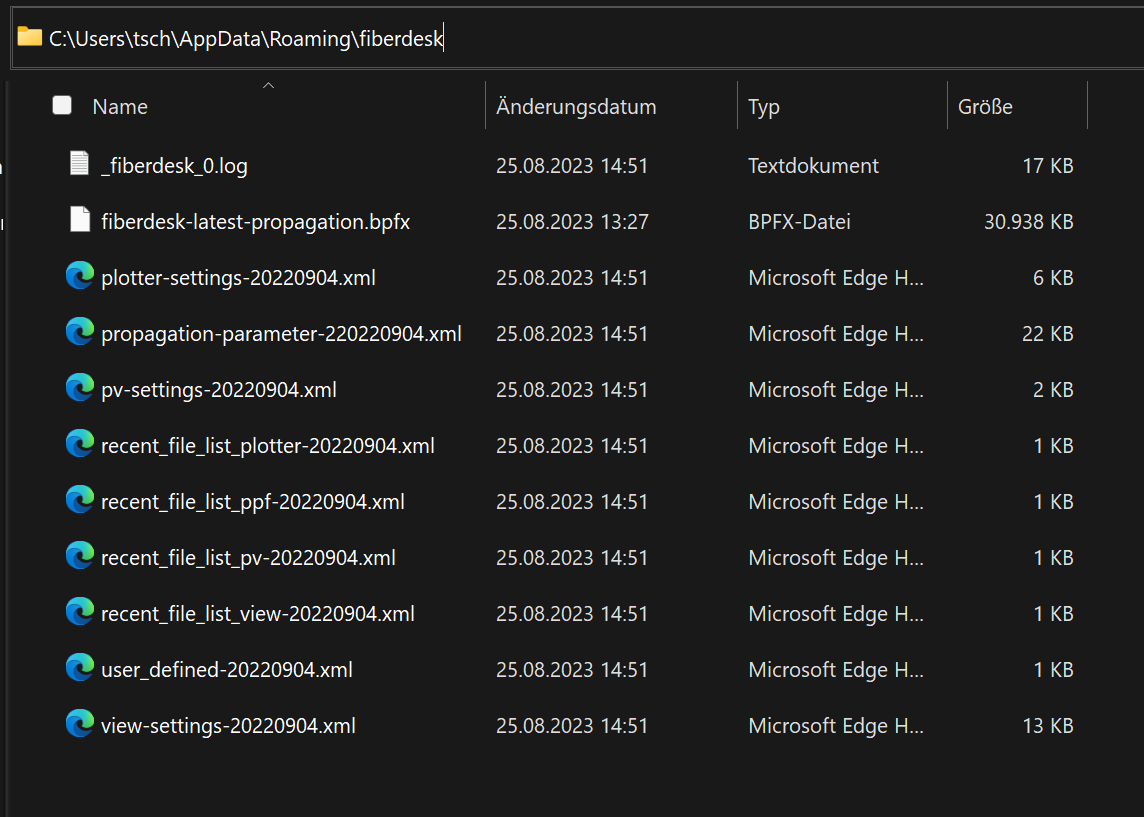Click date cell of user_defined-20220904.xml

(x=572, y=670)
